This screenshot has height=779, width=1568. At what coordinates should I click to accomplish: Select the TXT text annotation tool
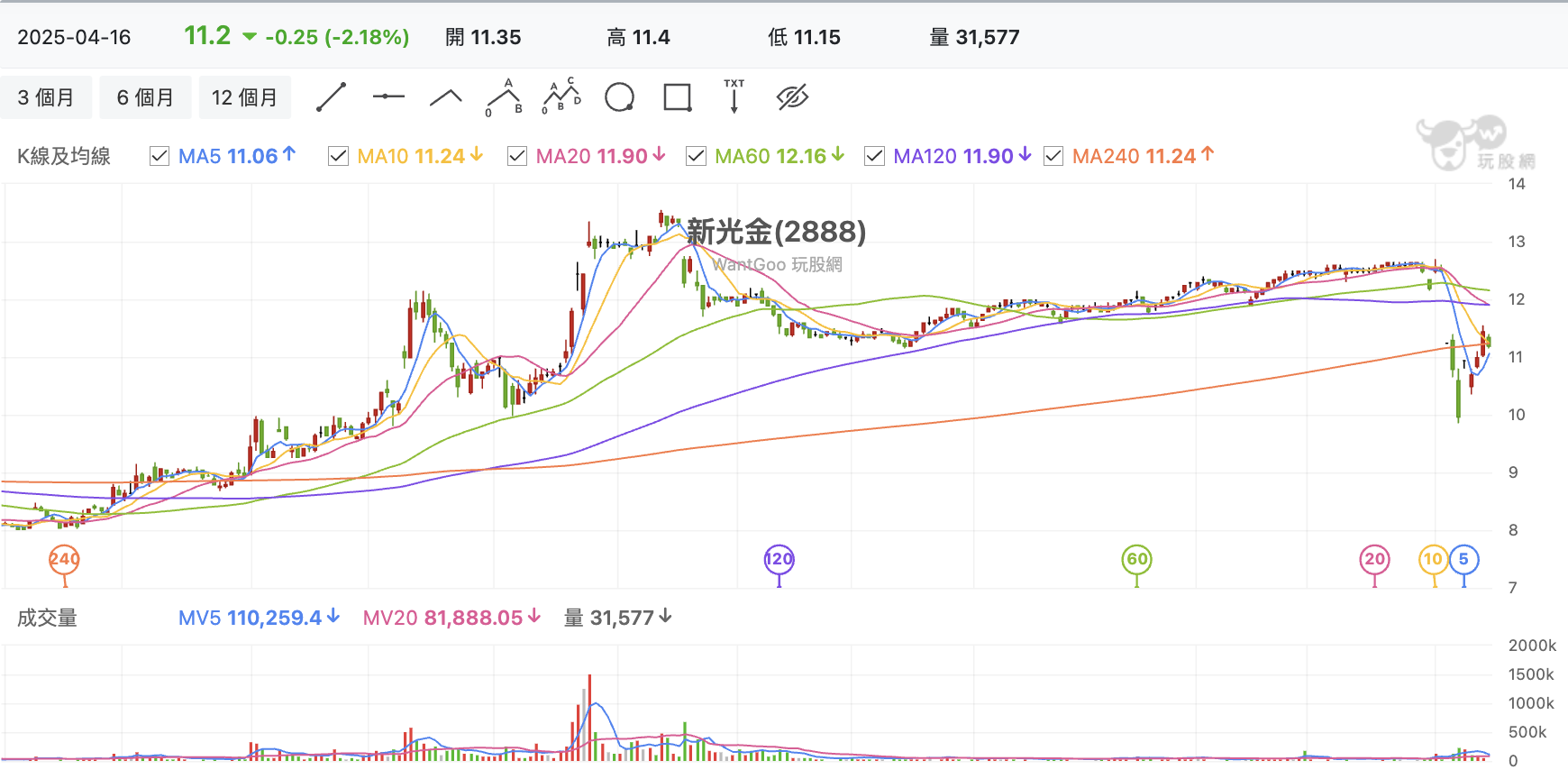coord(734,96)
